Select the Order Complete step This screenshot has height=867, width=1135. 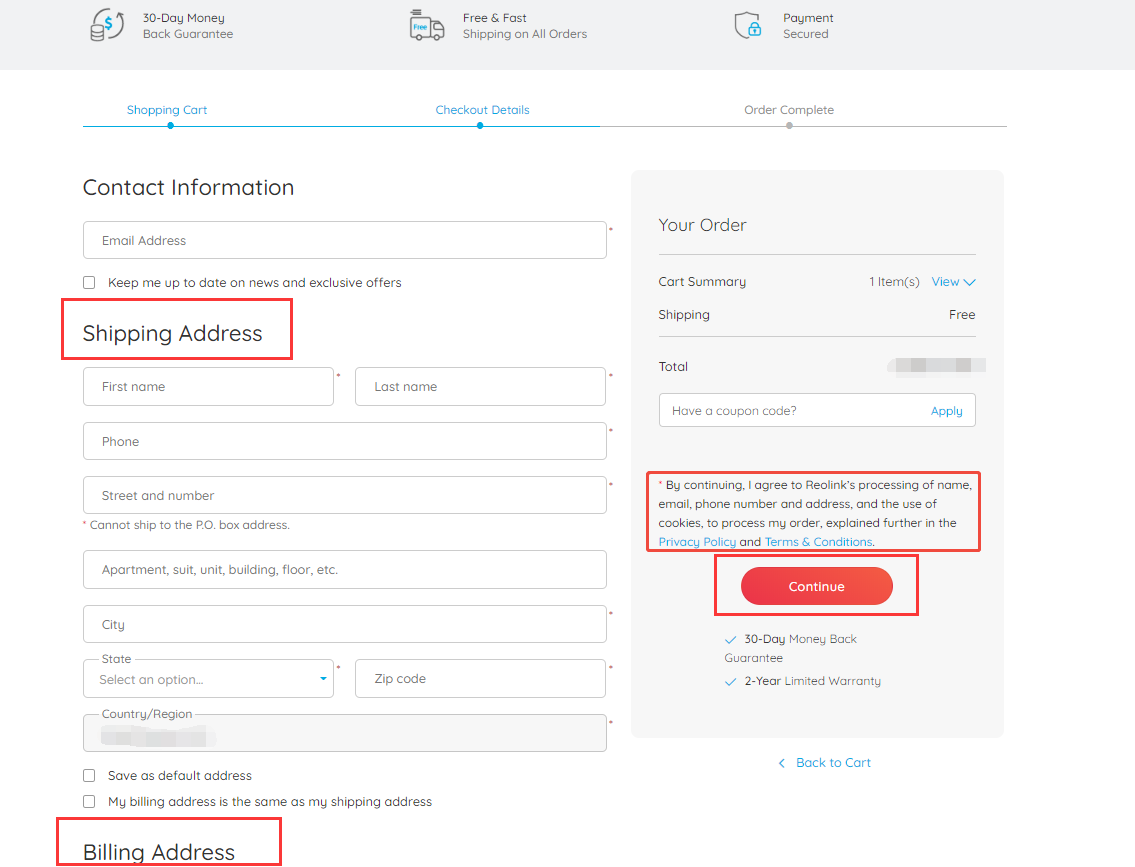(788, 110)
